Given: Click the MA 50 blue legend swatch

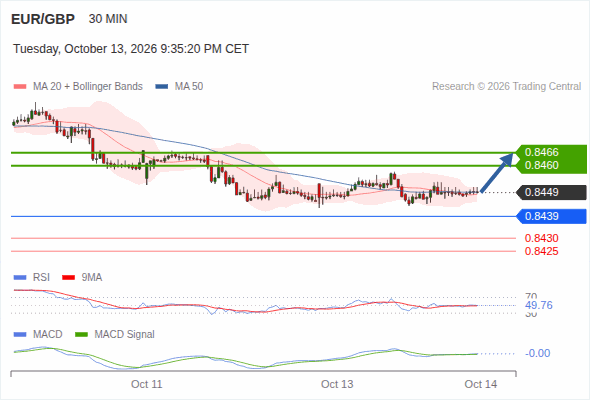Looking at the screenshot, I should coord(162,87).
